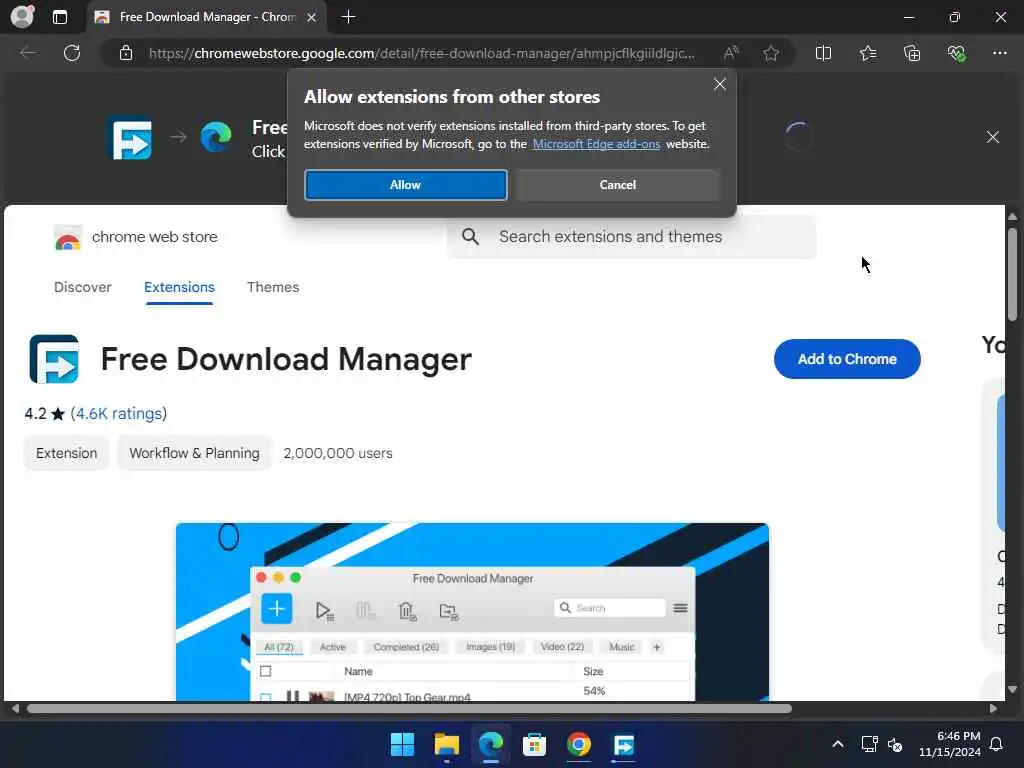The height and width of the screenshot is (768, 1024).
Task: Open Free Download Manager taskbar app
Action: (x=623, y=744)
